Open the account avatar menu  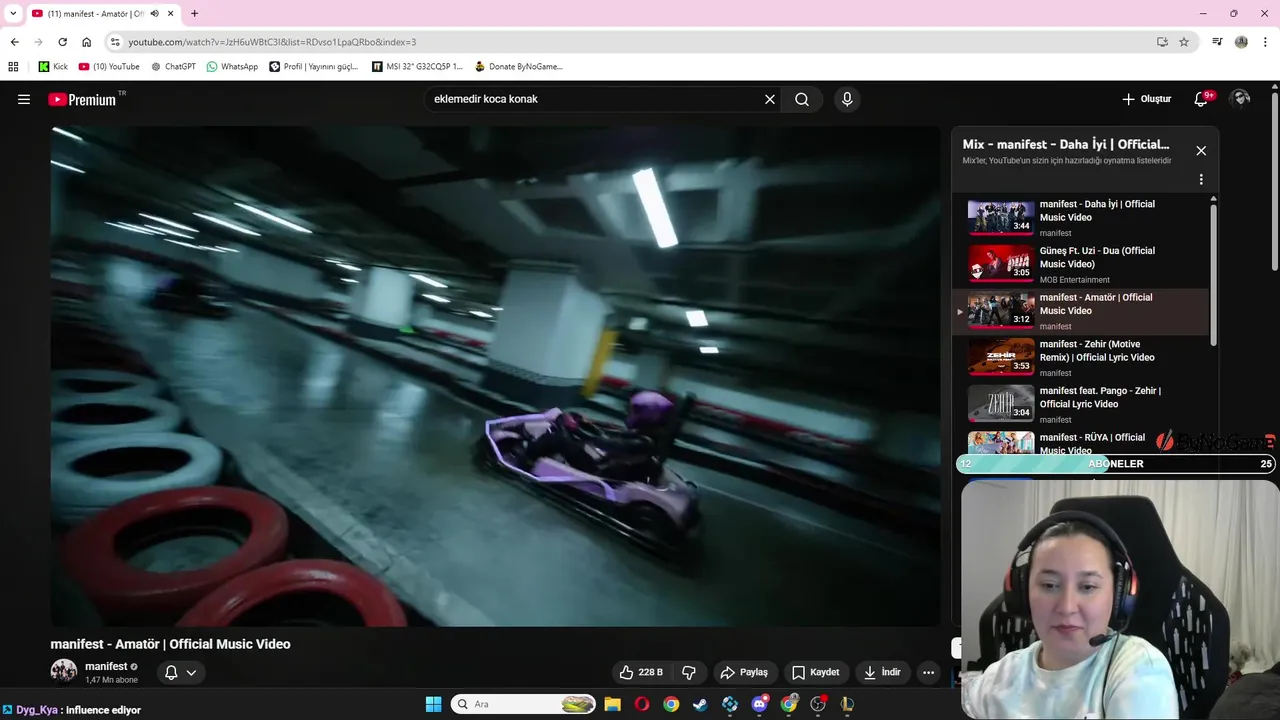coord(1240,98)
